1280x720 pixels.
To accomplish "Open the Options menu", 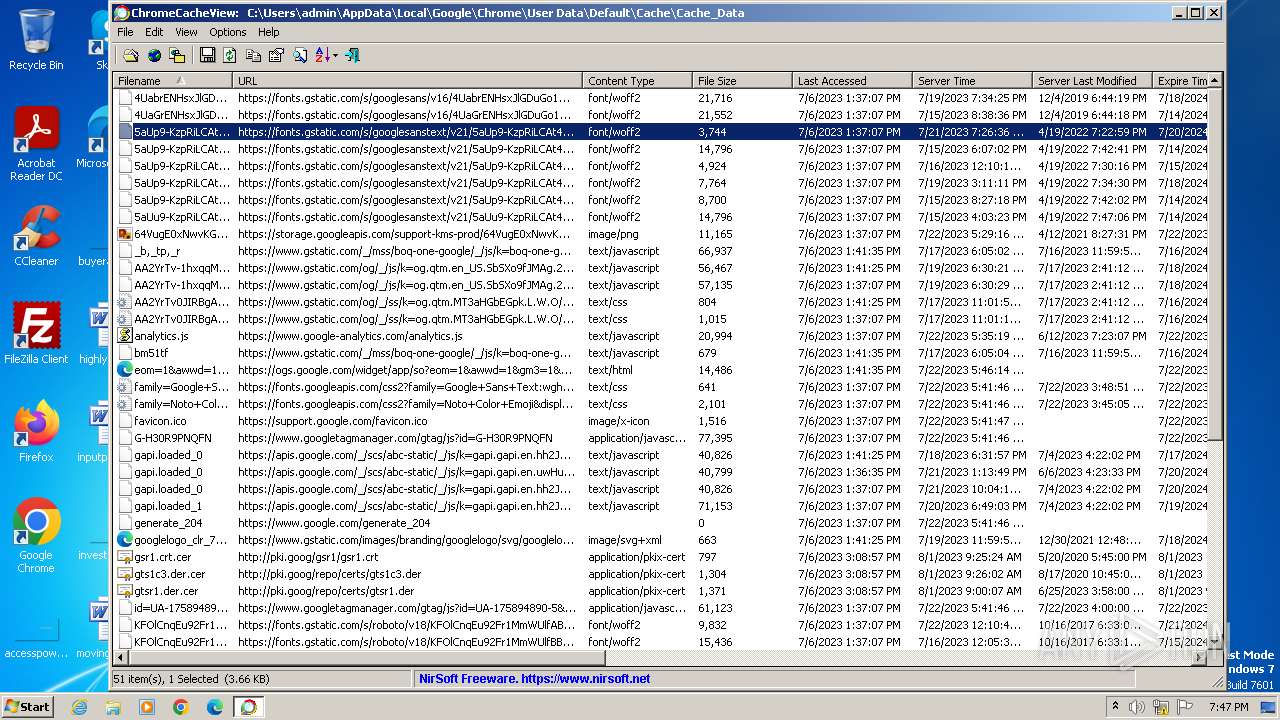I will point(228,32).
